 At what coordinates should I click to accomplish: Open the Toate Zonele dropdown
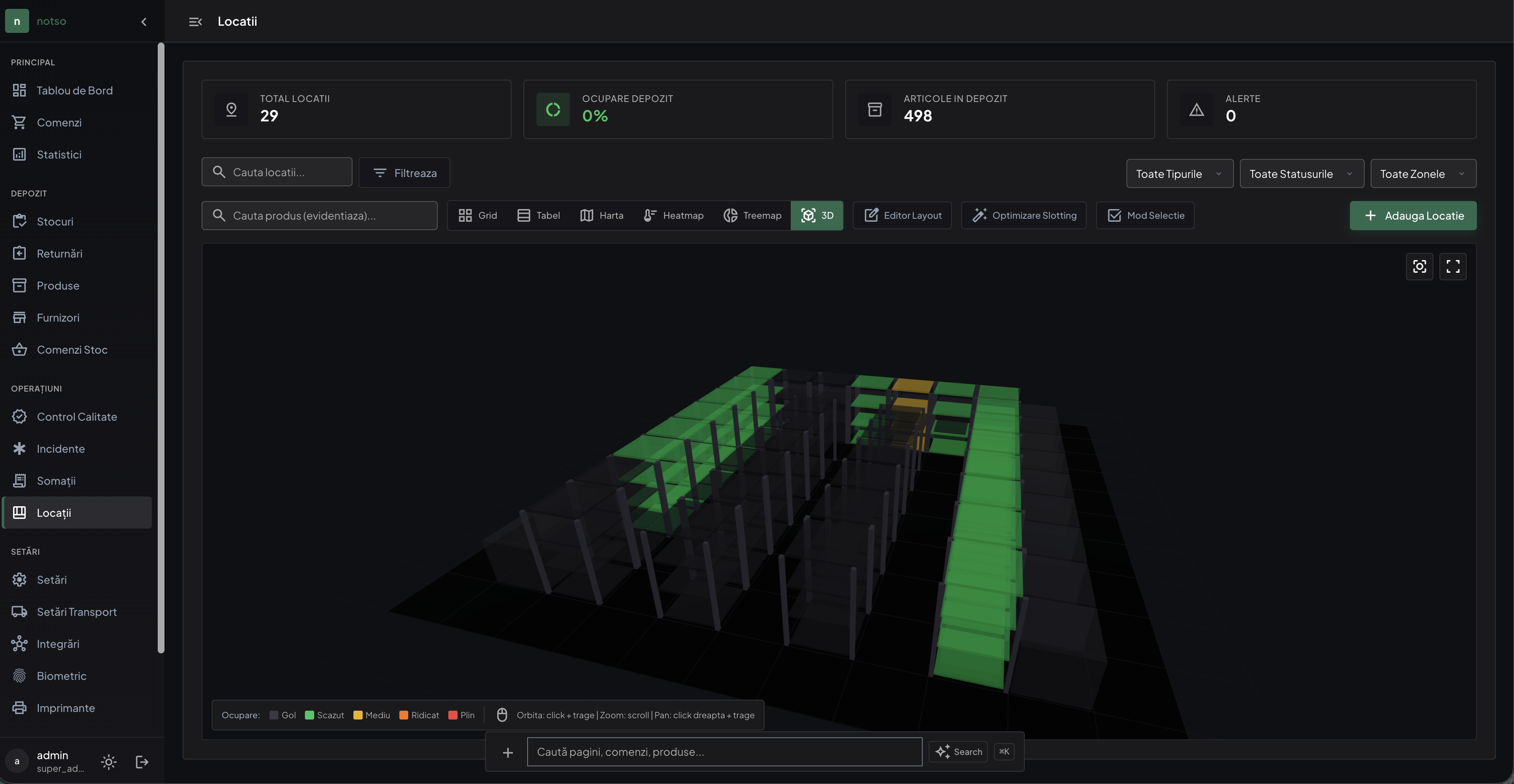(x=1423, y=174)
